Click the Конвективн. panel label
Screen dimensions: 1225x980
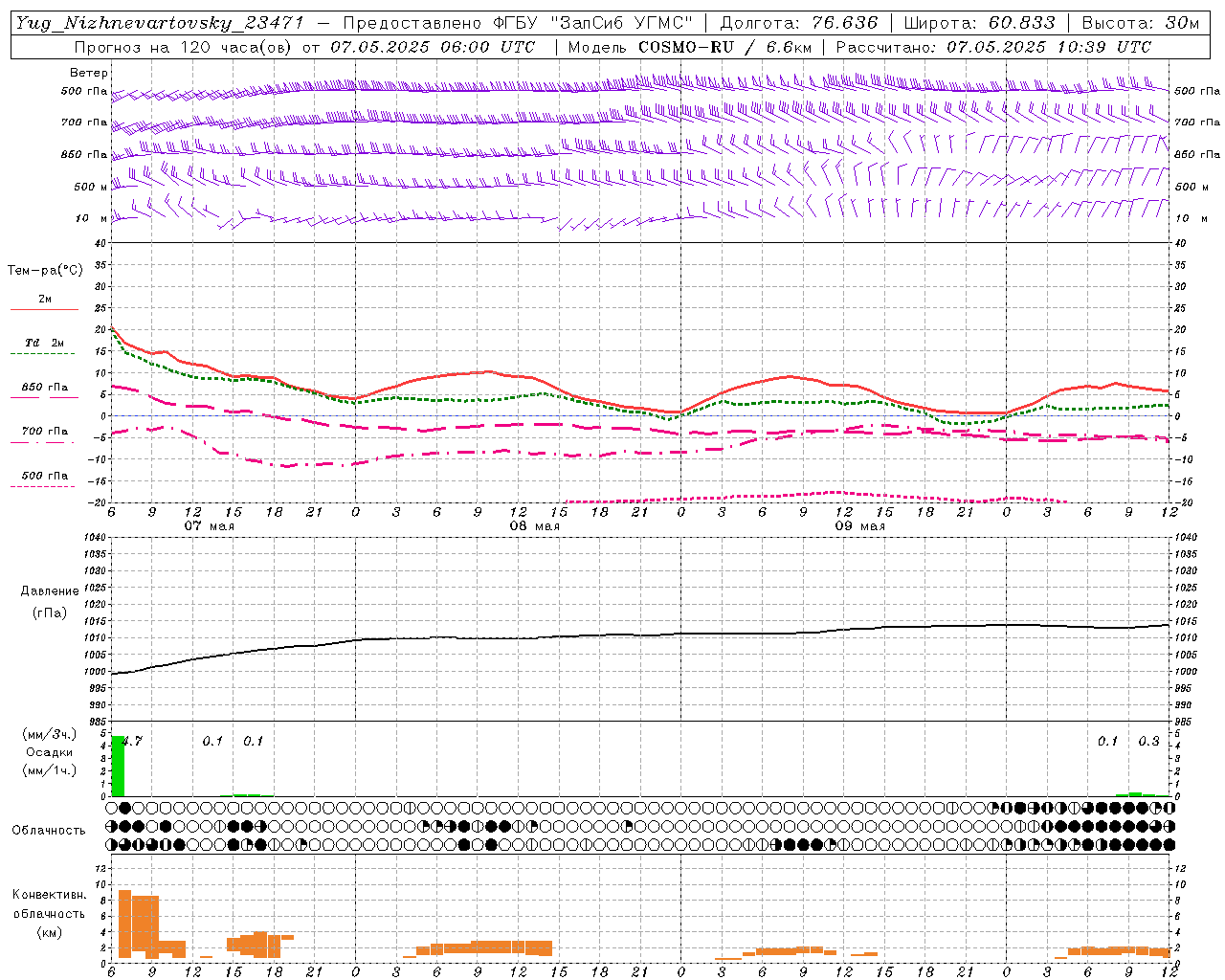50,895
